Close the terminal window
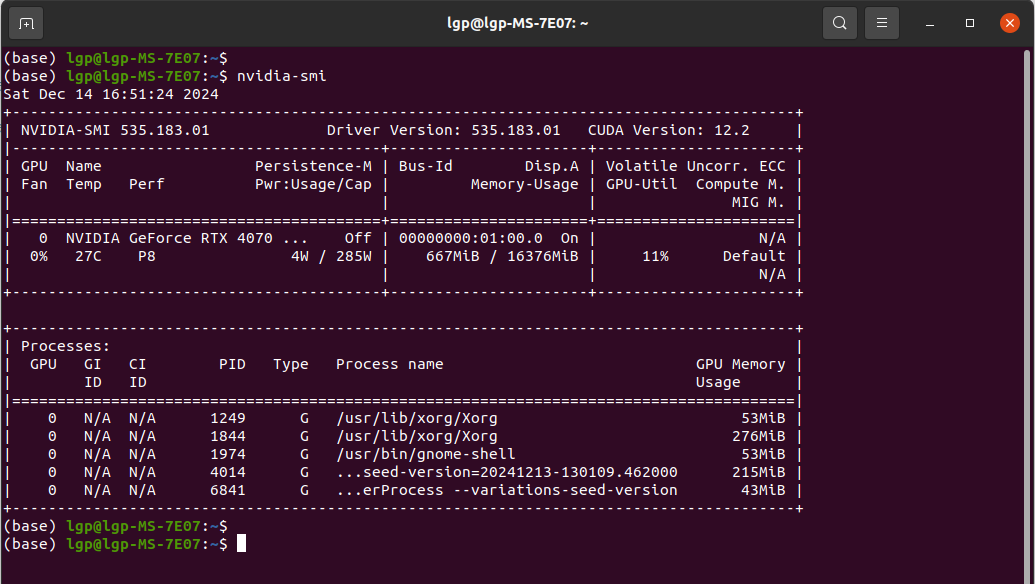Screen dimensions: 1035x584 coord(1010,24)
